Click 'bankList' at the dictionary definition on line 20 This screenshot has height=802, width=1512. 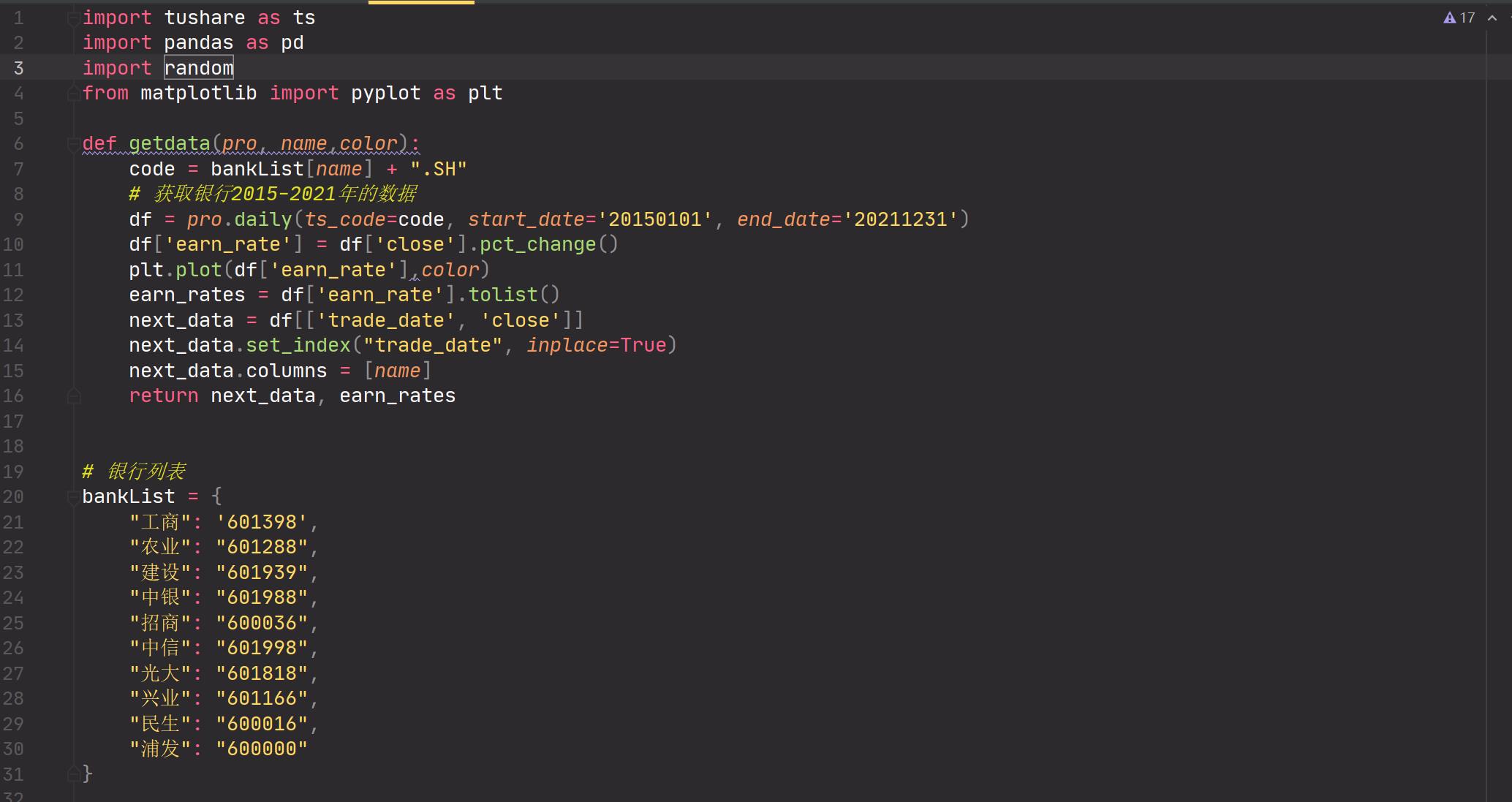coord(129,496)
